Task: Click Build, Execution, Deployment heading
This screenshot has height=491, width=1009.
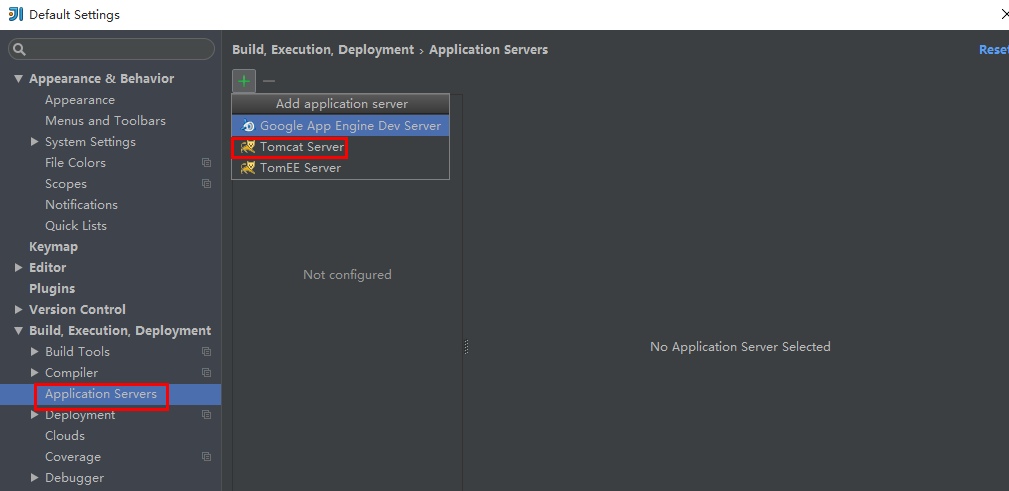Action: click(x=120, y=331)
